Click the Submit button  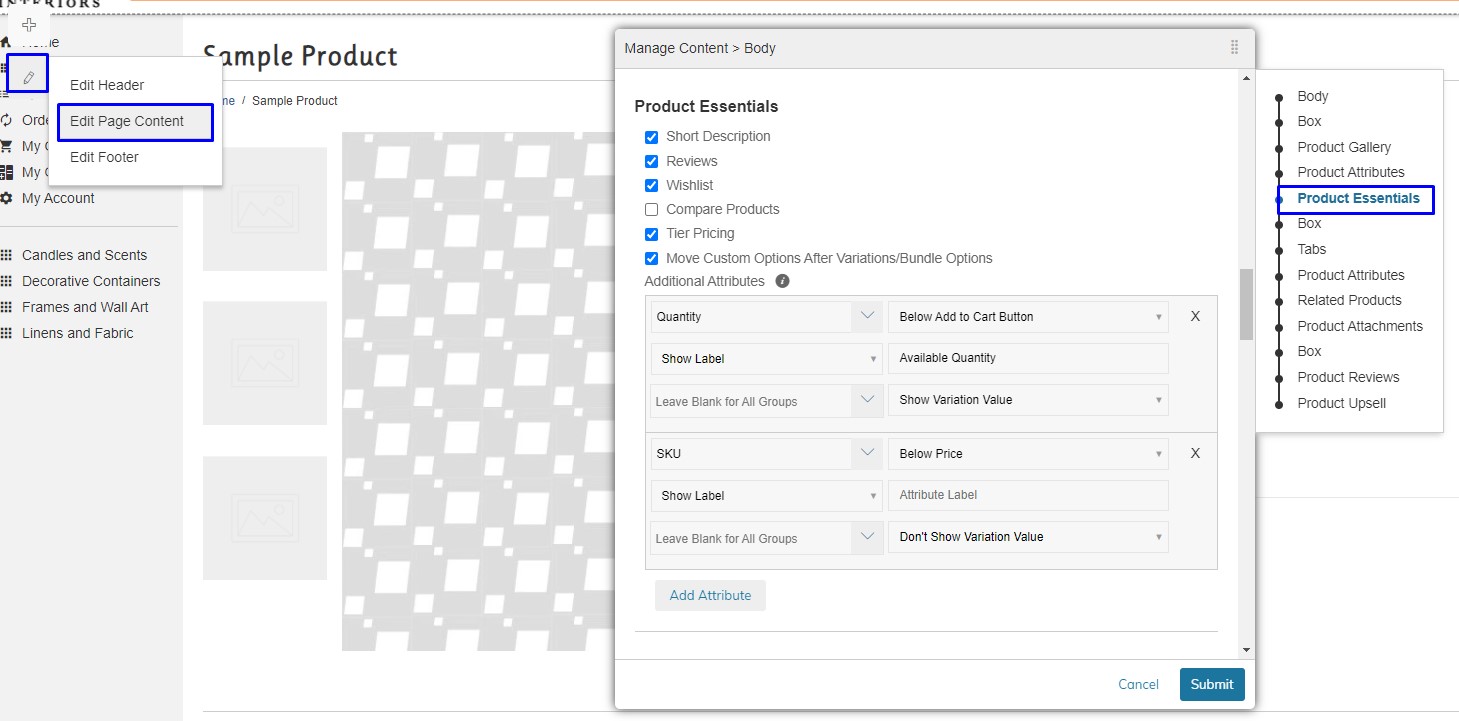tap(1212, 684)
